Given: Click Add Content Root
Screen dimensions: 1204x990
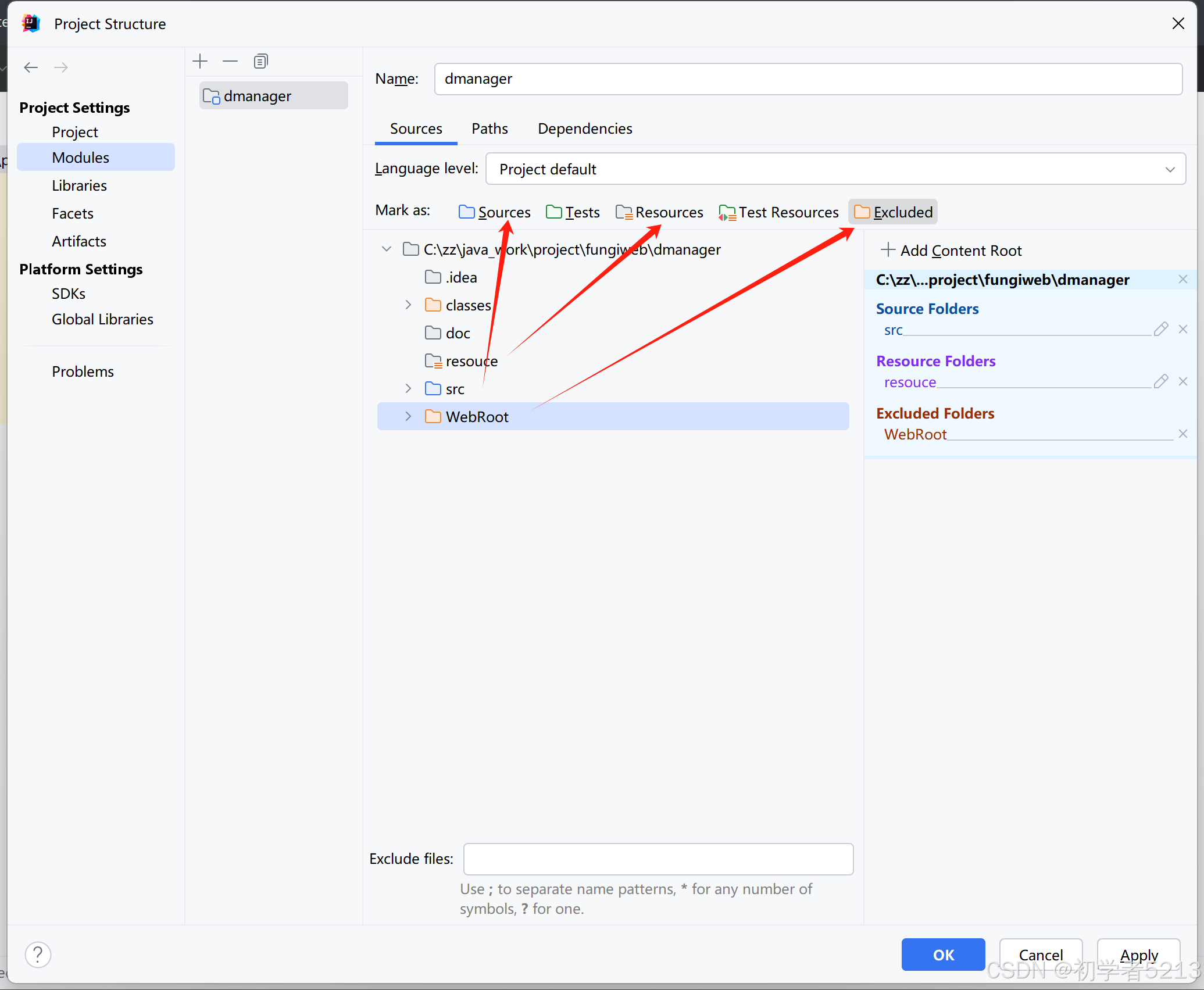Looking at the screenshot, I should coord(952,251).
